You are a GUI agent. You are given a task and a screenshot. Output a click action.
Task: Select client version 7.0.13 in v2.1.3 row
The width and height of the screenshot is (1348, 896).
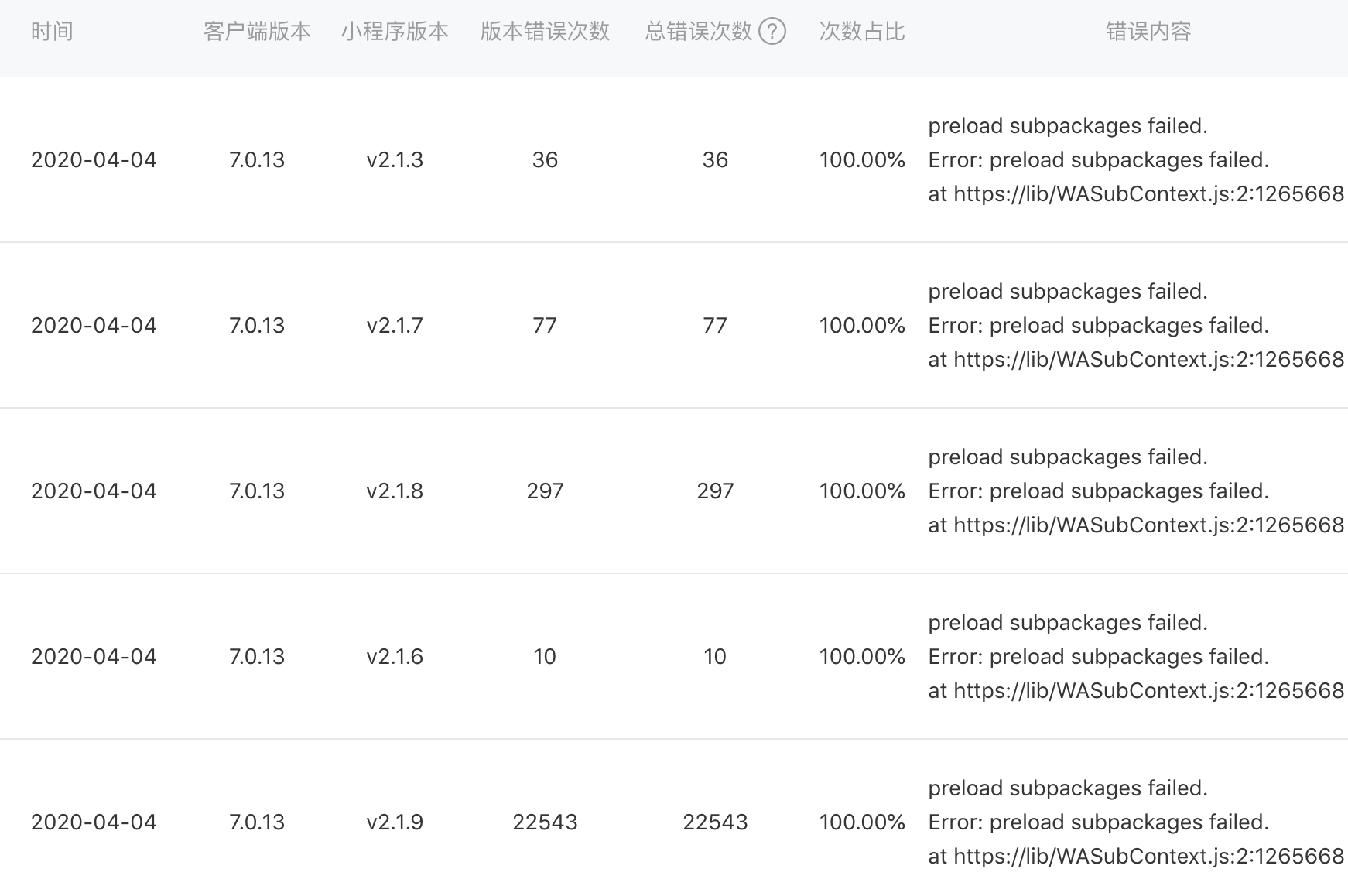pos(257,160)
